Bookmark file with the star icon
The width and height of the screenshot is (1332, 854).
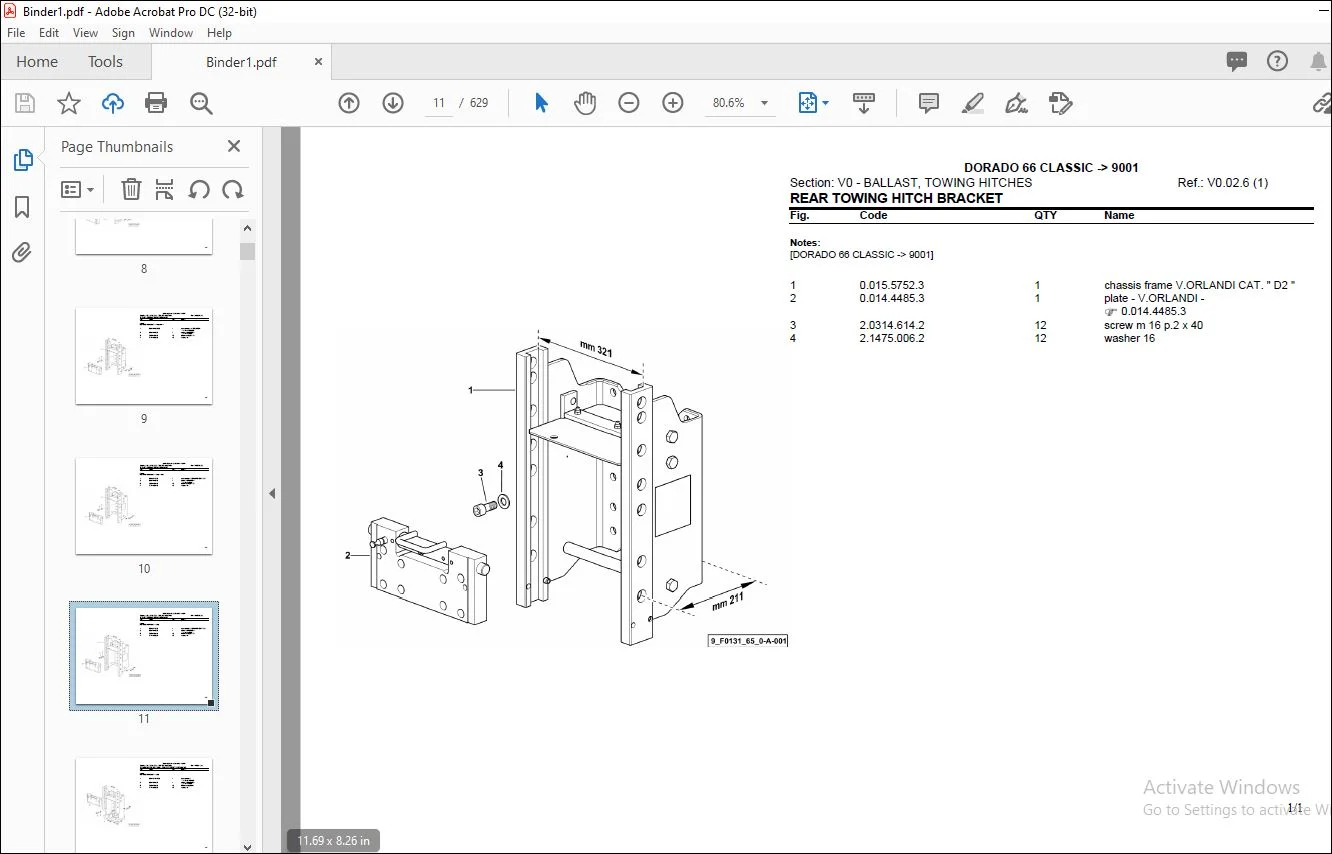(x=68, y=103)
